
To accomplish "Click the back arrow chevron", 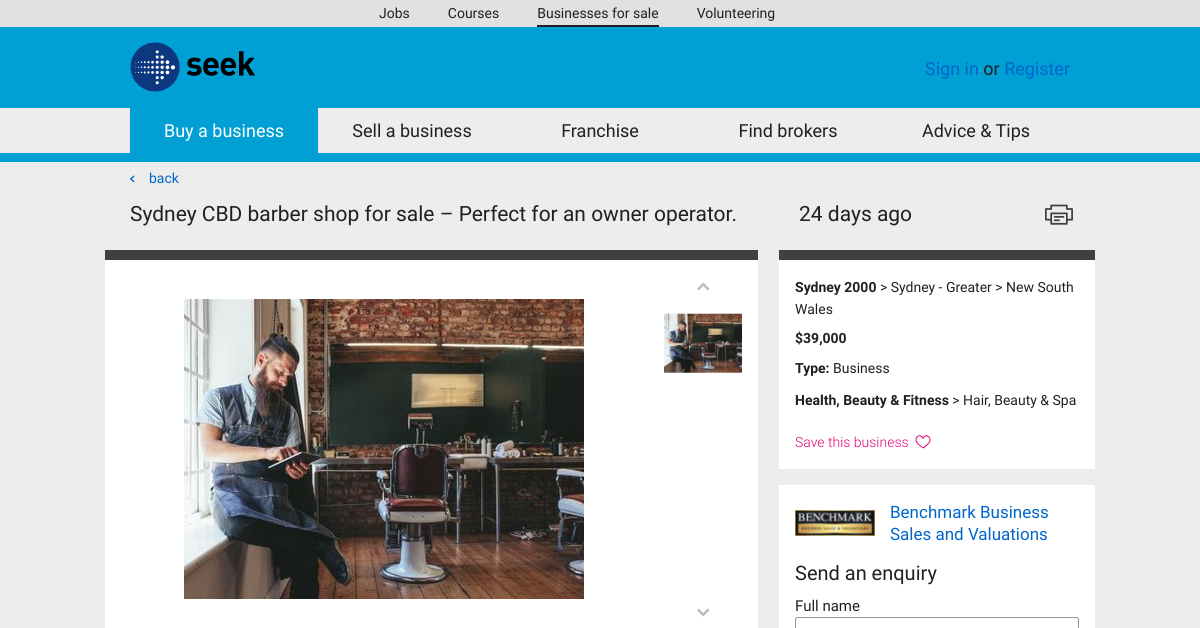I will tap(131, 178).
